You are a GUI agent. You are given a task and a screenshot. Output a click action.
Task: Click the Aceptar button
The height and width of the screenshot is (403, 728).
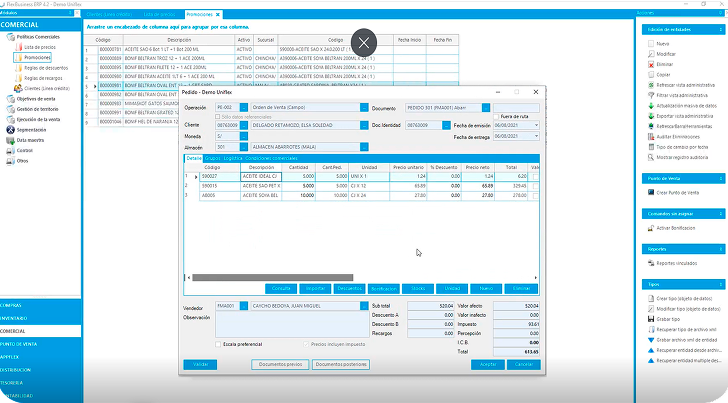[488, 365]
